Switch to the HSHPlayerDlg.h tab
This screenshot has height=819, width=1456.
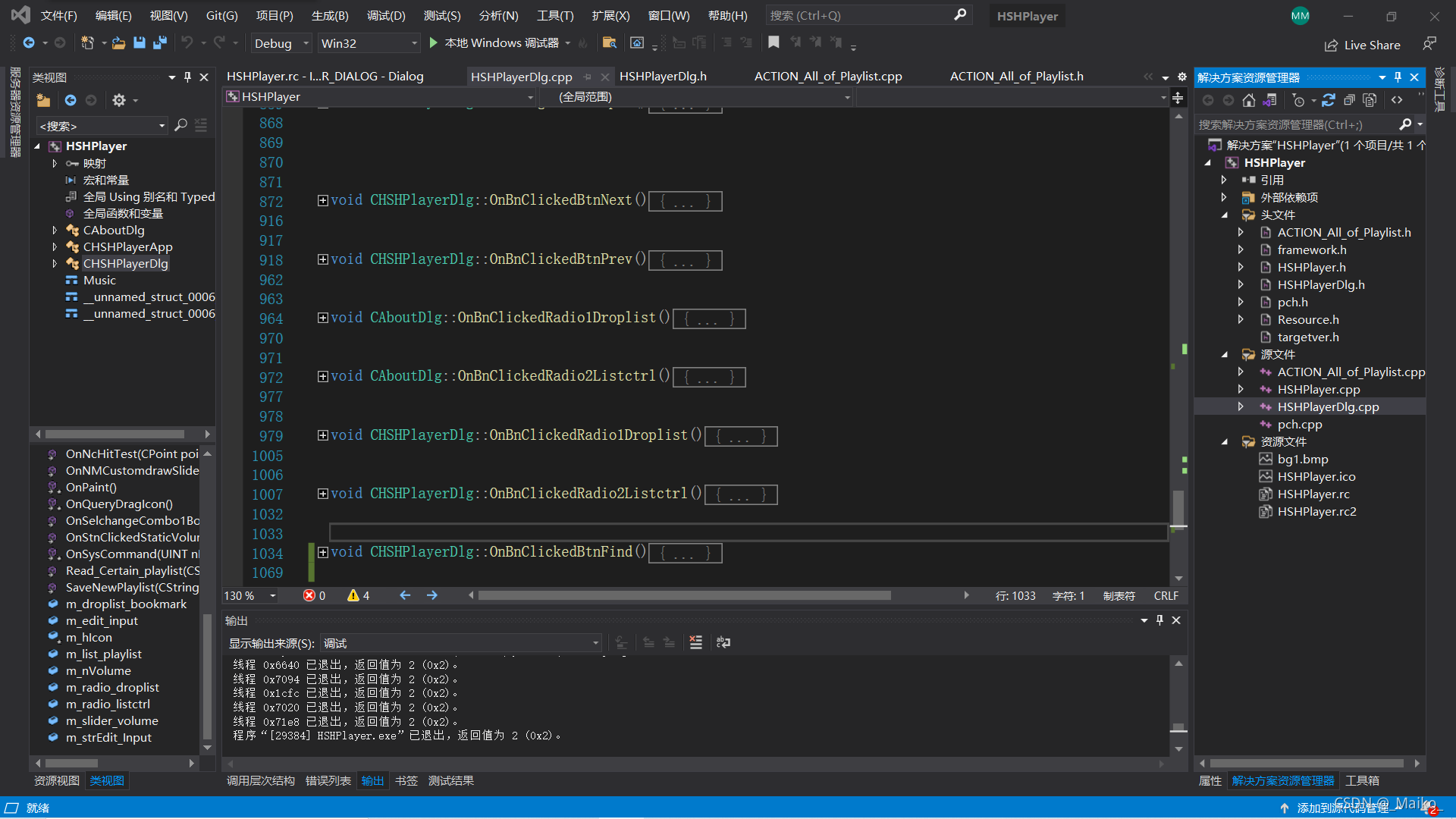click(x=663, y=77)
